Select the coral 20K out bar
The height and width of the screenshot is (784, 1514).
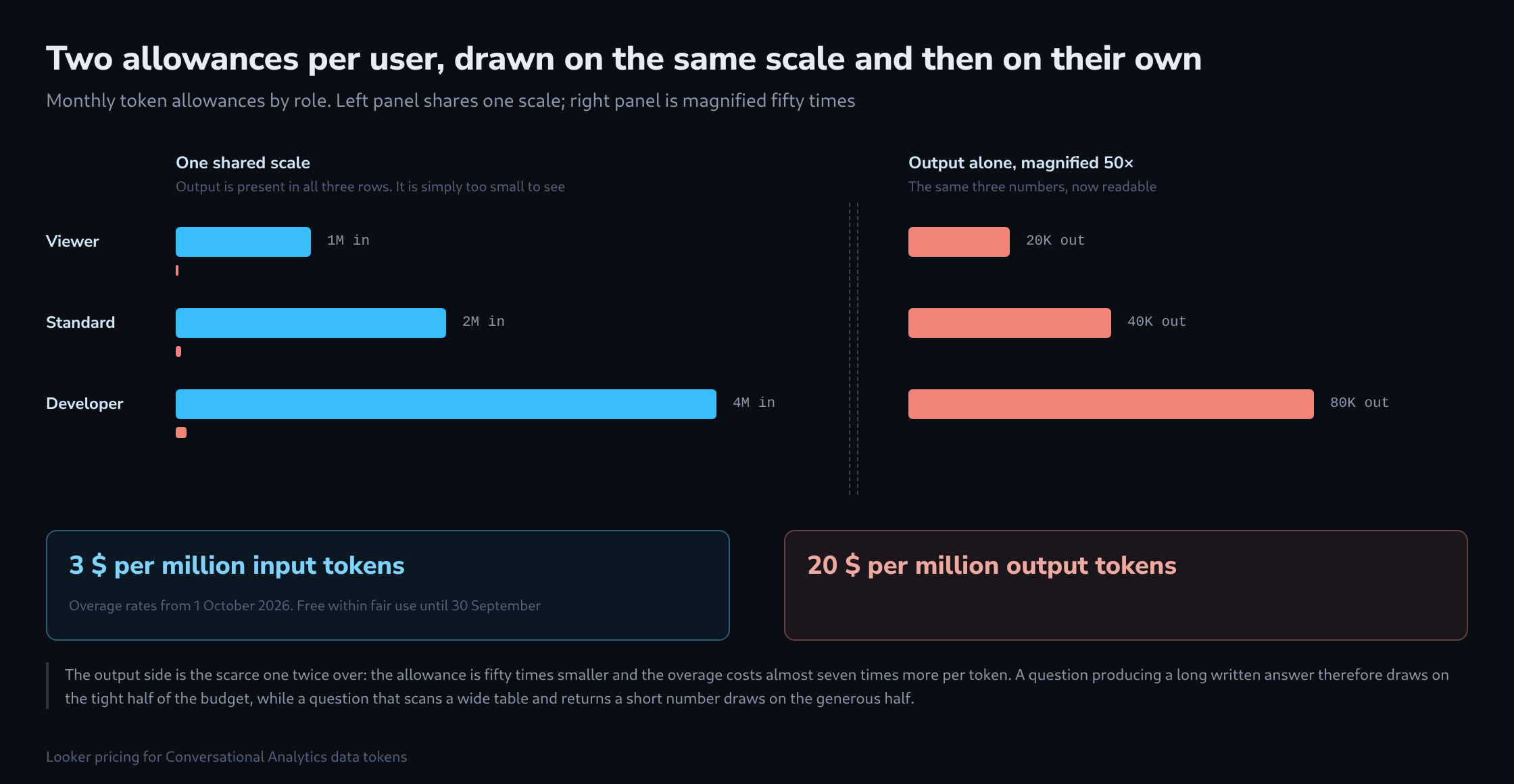[959, 242]
